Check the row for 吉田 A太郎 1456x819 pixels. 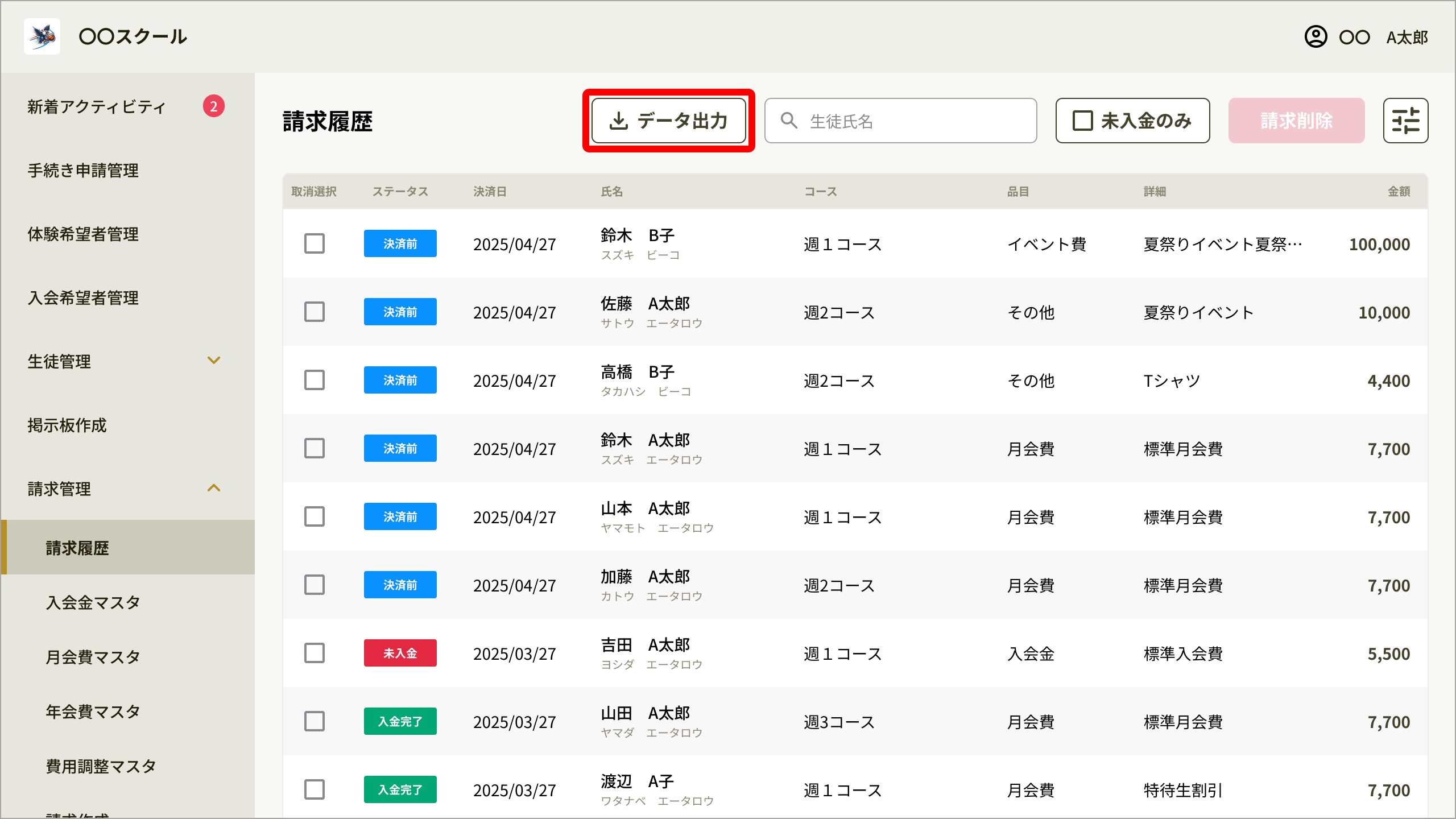[315, 653]
